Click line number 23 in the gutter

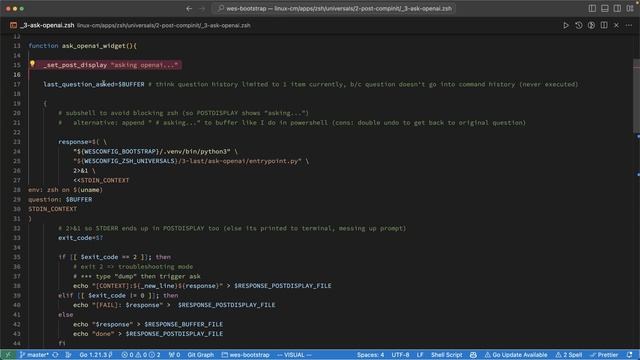click(16, 142)
